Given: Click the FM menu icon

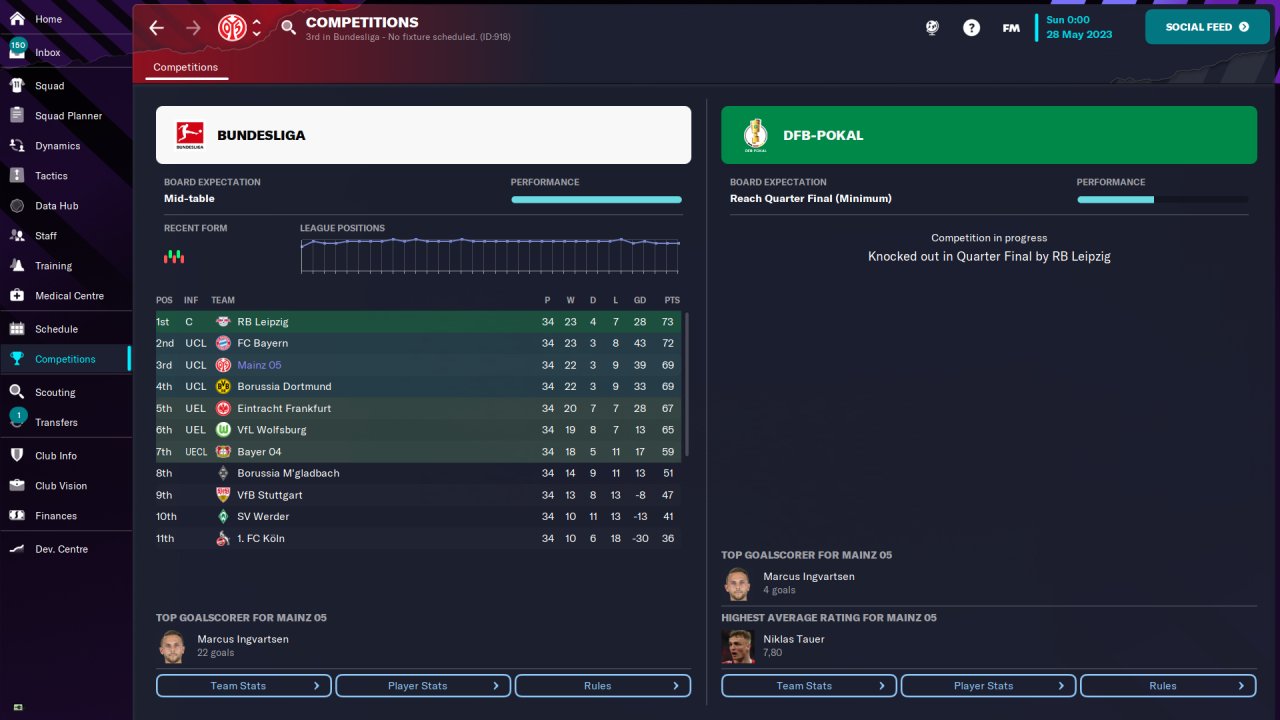Looking at the screenshot, I should (1011, 28).
